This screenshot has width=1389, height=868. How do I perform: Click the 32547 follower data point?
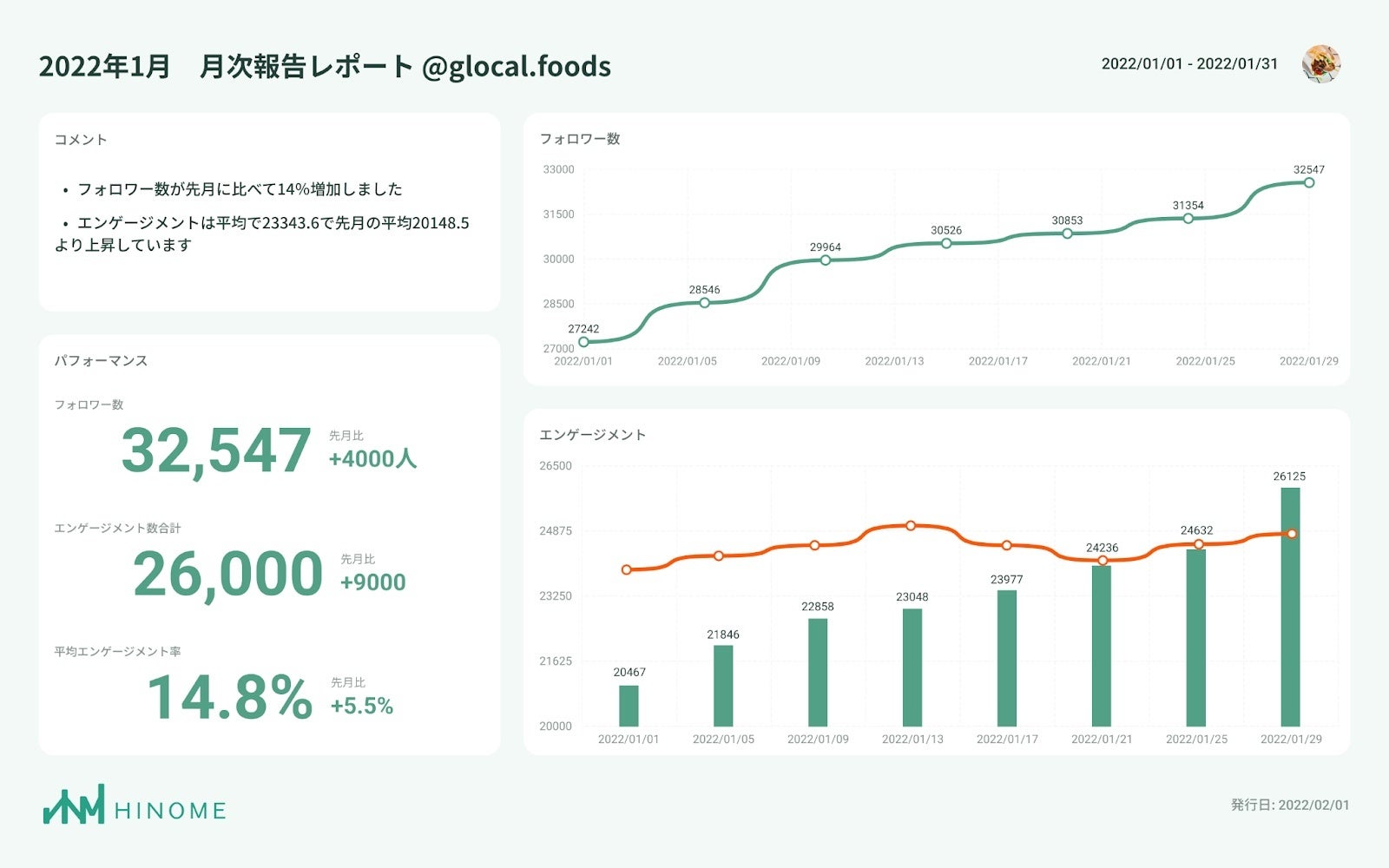tap(1309, 182)
